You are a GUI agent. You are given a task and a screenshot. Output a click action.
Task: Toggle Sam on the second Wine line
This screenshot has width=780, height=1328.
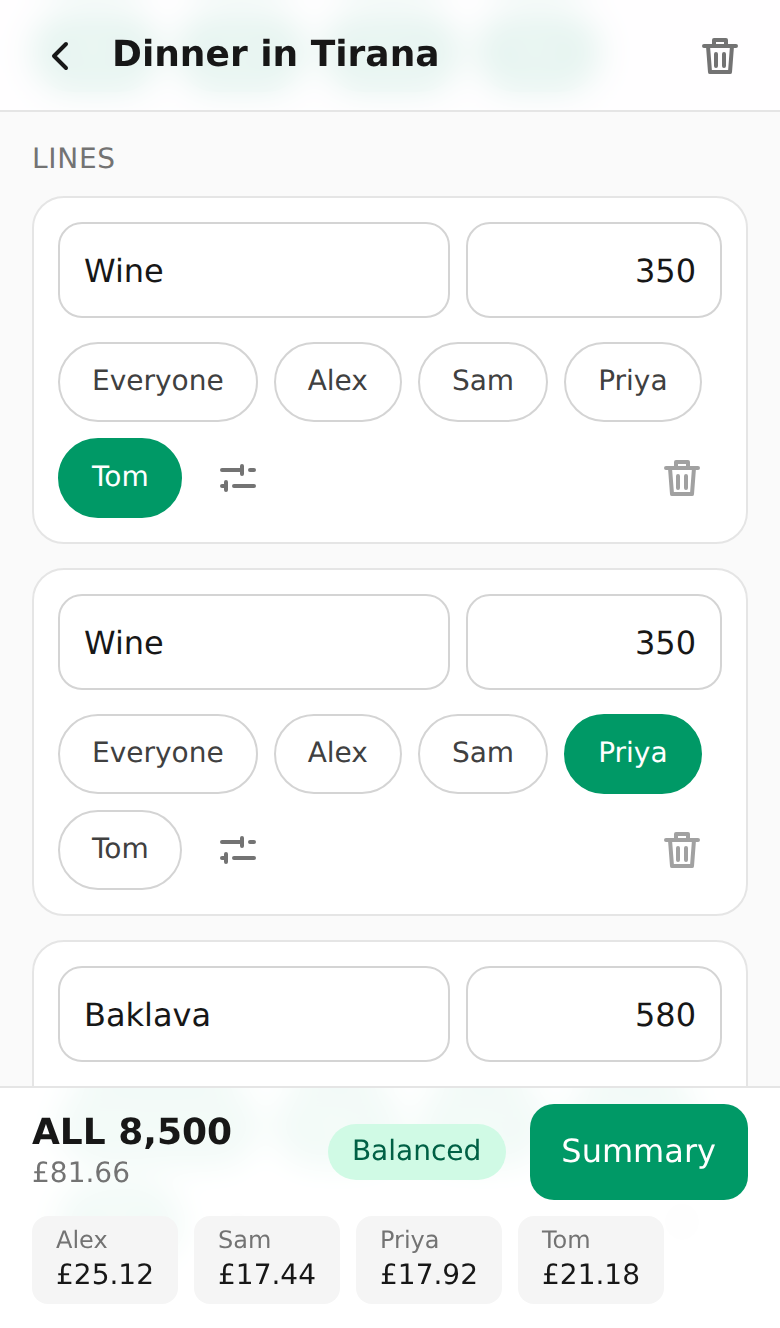tap(483, 754)
